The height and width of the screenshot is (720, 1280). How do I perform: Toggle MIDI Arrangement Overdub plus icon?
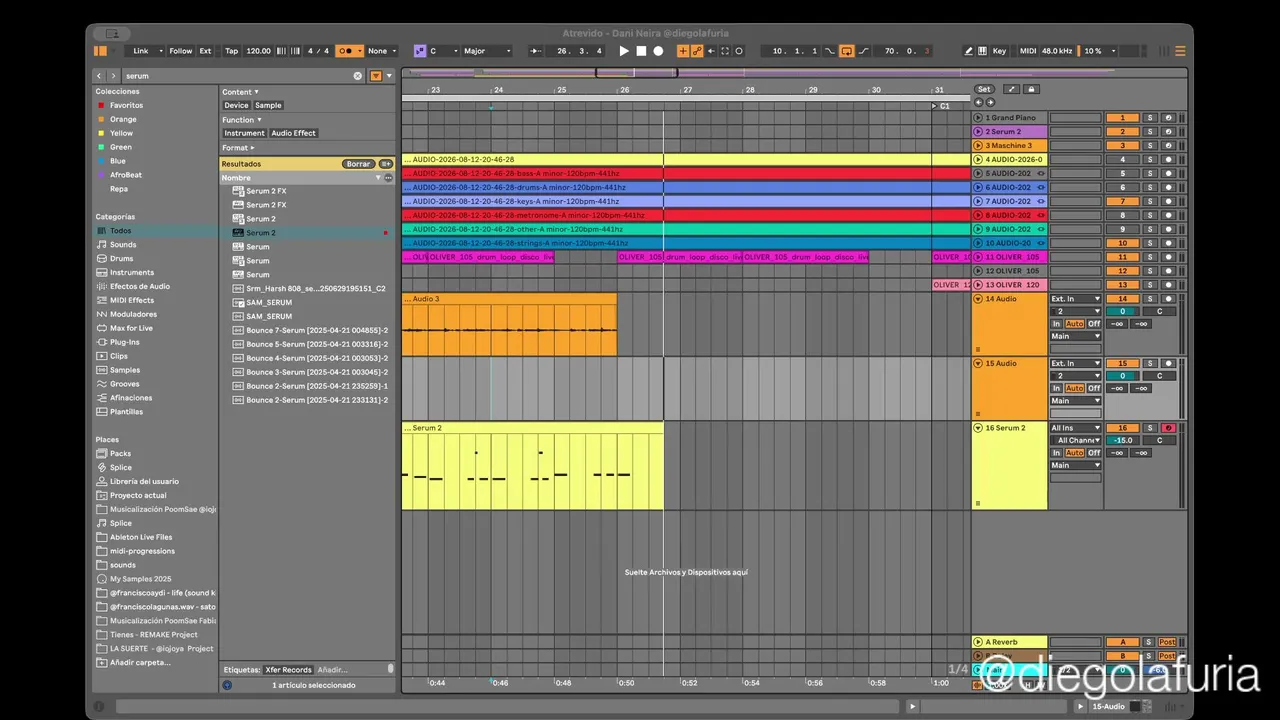[x=684, y=51]
